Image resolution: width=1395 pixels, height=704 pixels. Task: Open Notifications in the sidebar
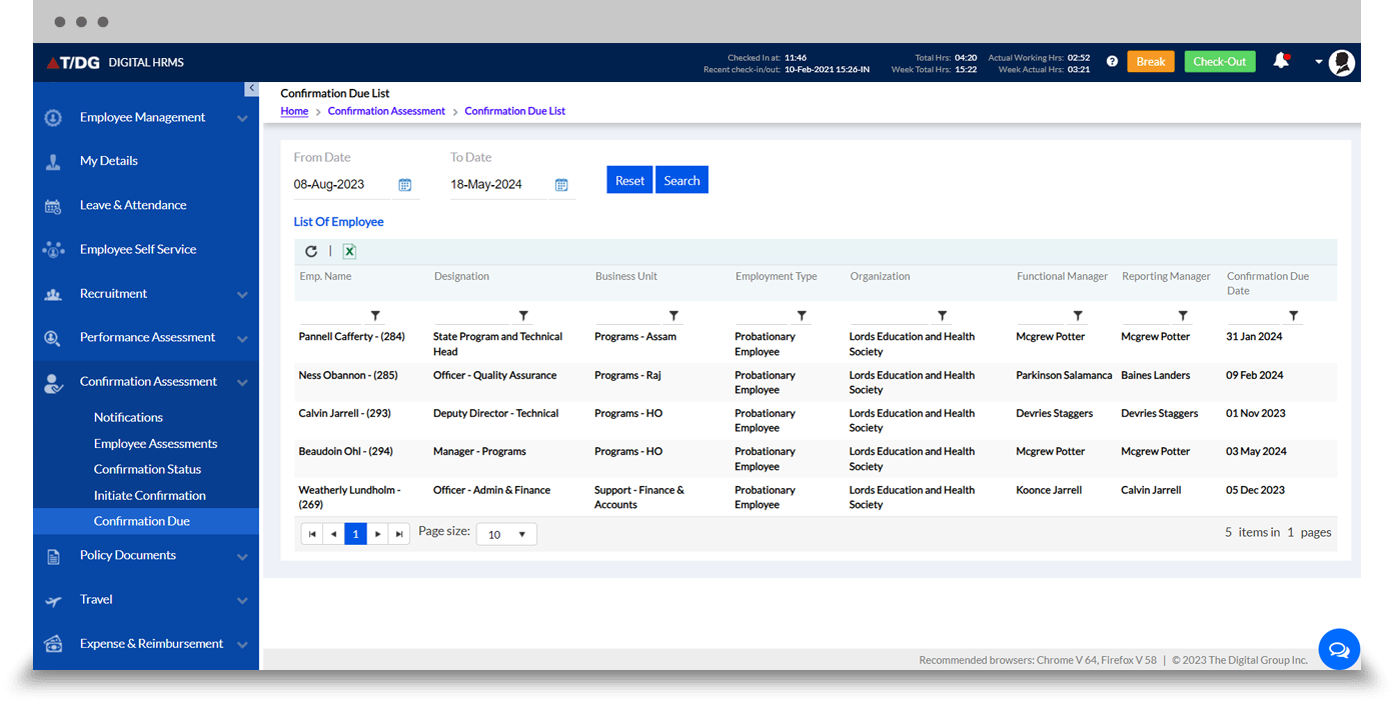128,417
